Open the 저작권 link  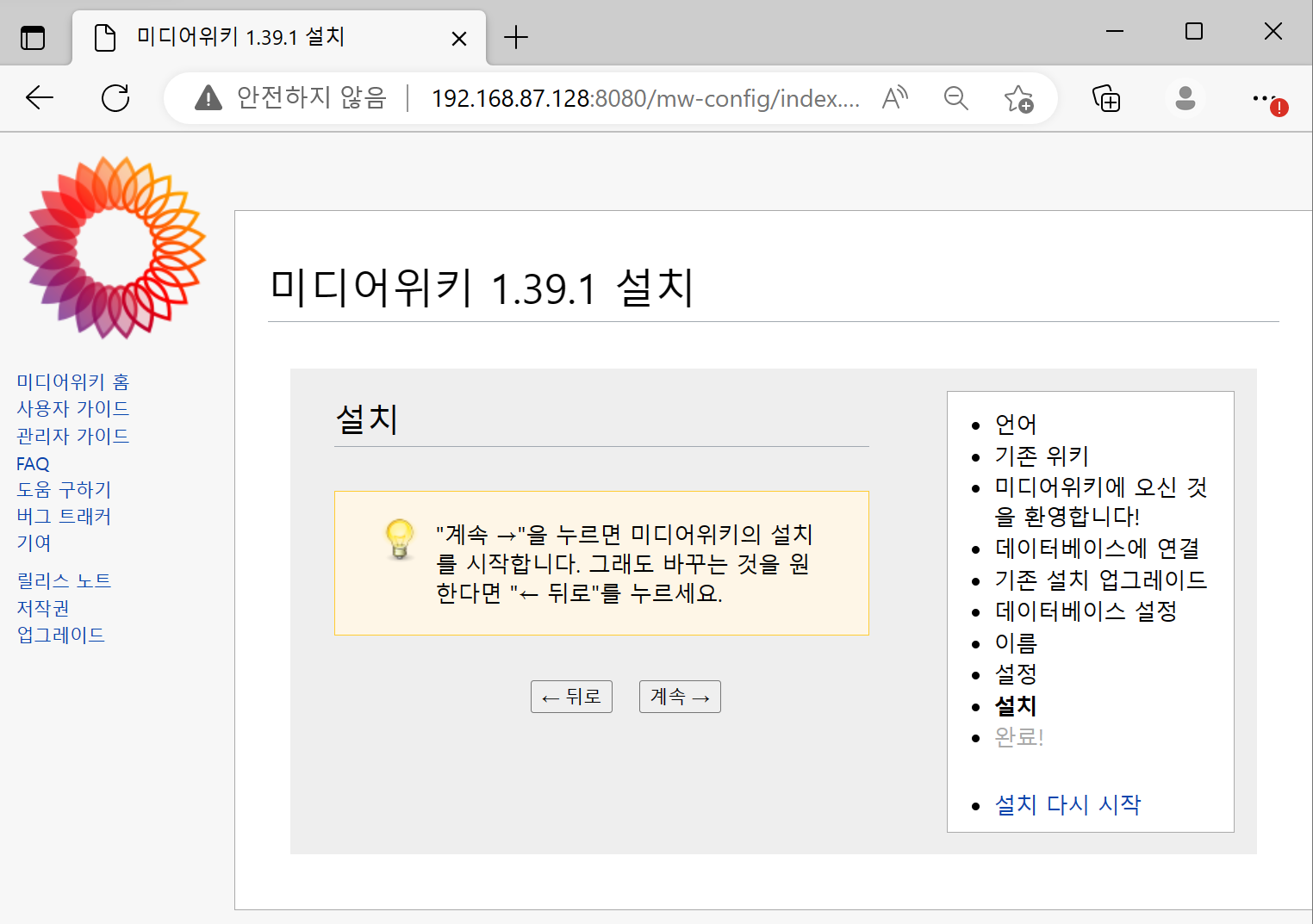pyautogui.click(x=43, y=608)
